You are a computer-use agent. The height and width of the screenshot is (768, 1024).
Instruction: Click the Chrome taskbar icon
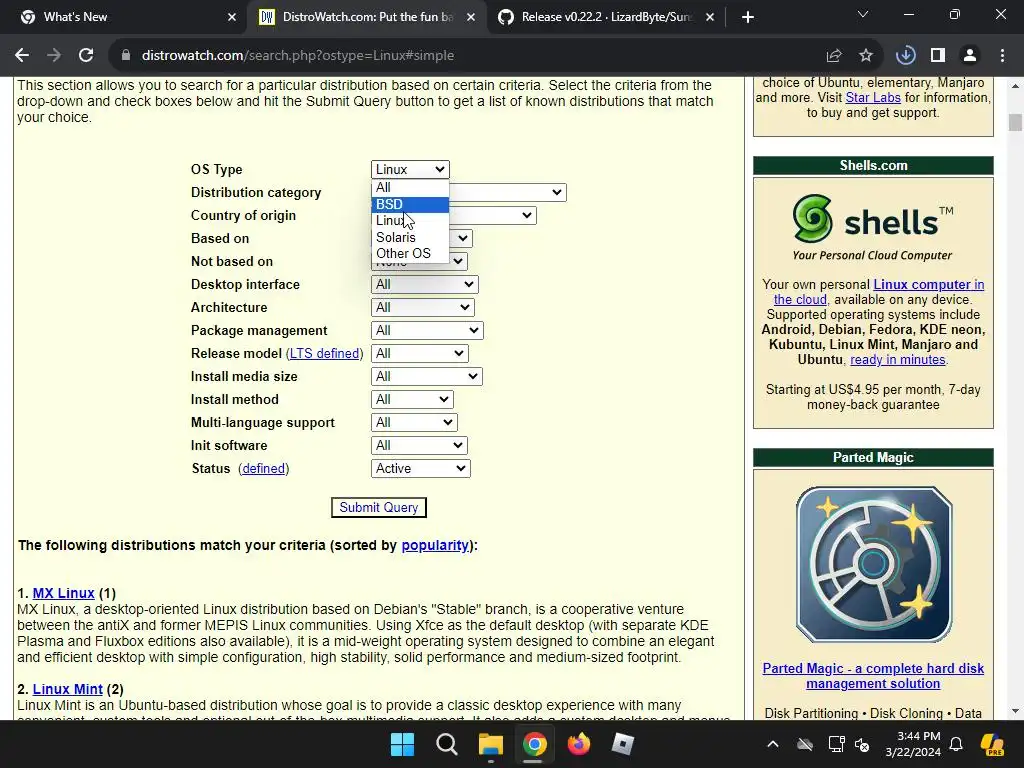point(534,744)
